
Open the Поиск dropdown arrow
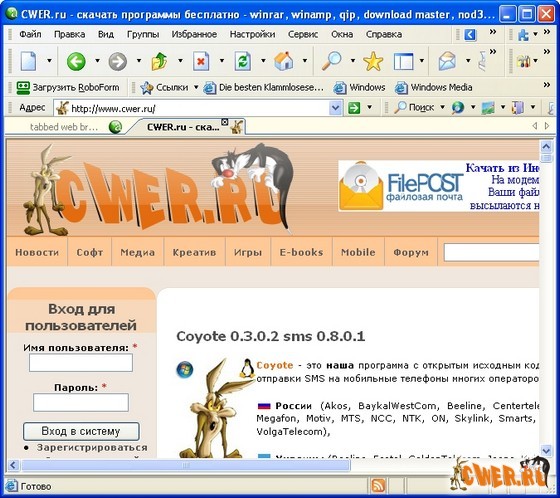[442, 107]
